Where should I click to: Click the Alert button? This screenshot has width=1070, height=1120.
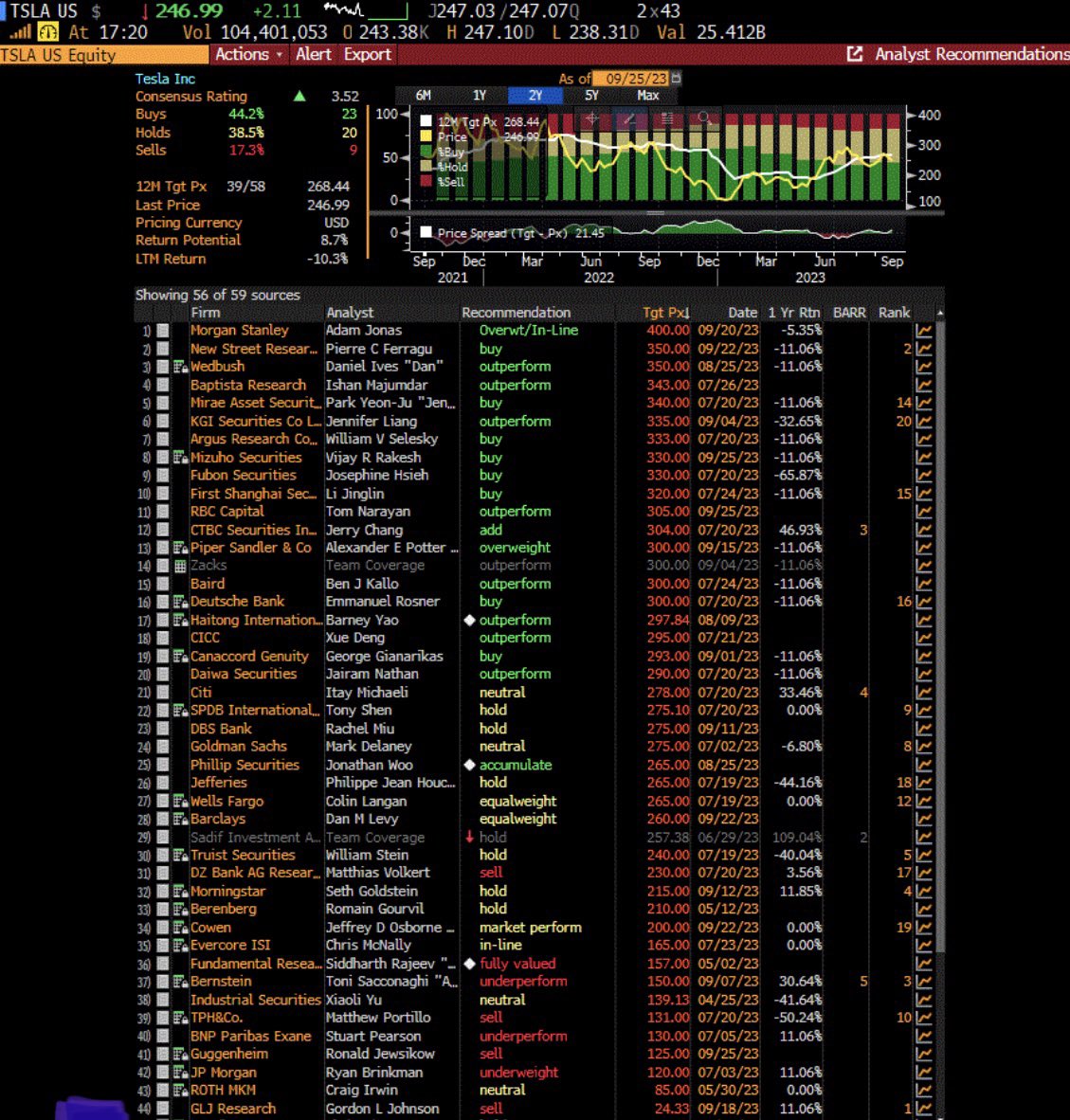point(314,54)
